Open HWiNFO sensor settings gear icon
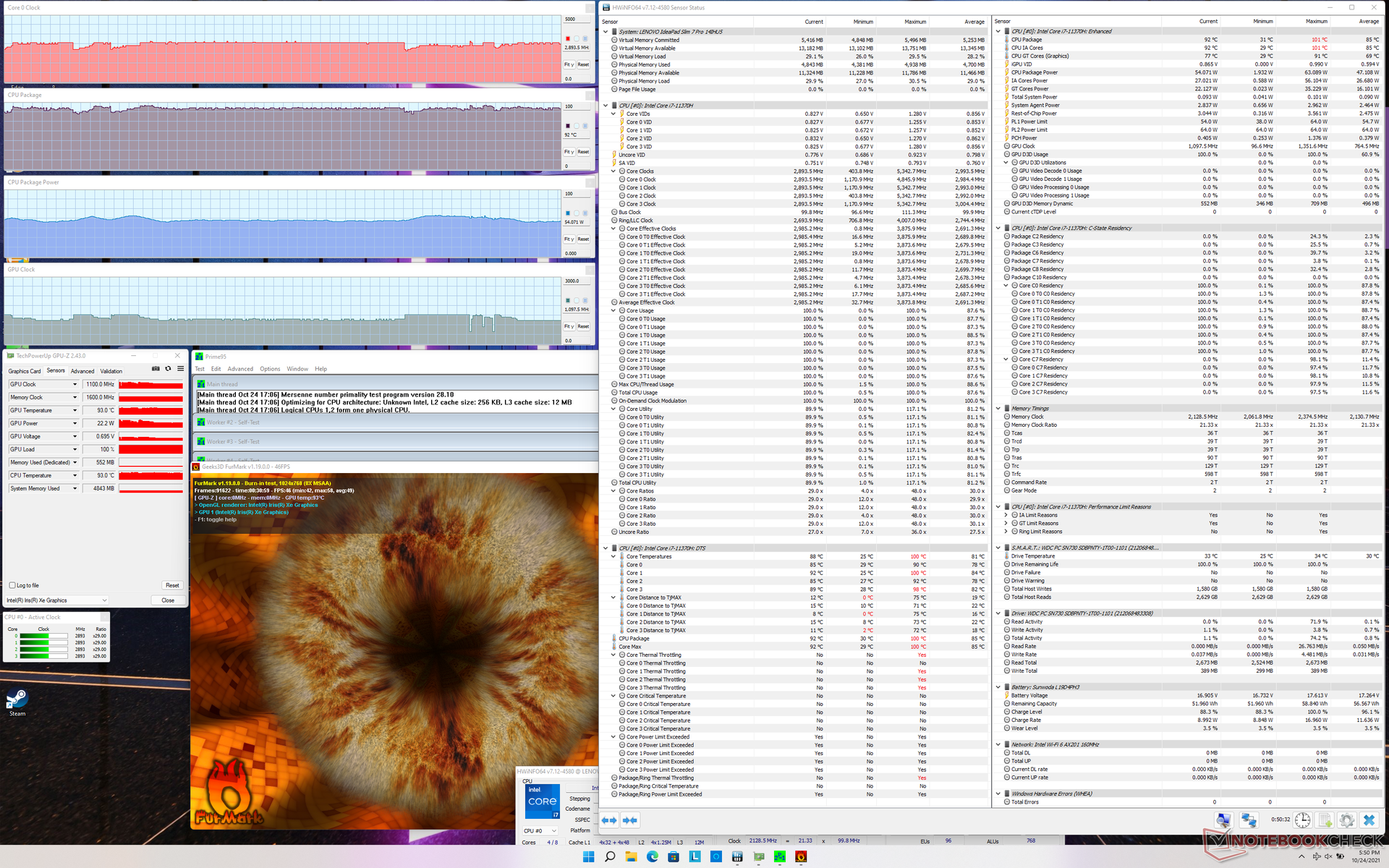This screenshot has height=868, width=1389. coord(1346,820)
